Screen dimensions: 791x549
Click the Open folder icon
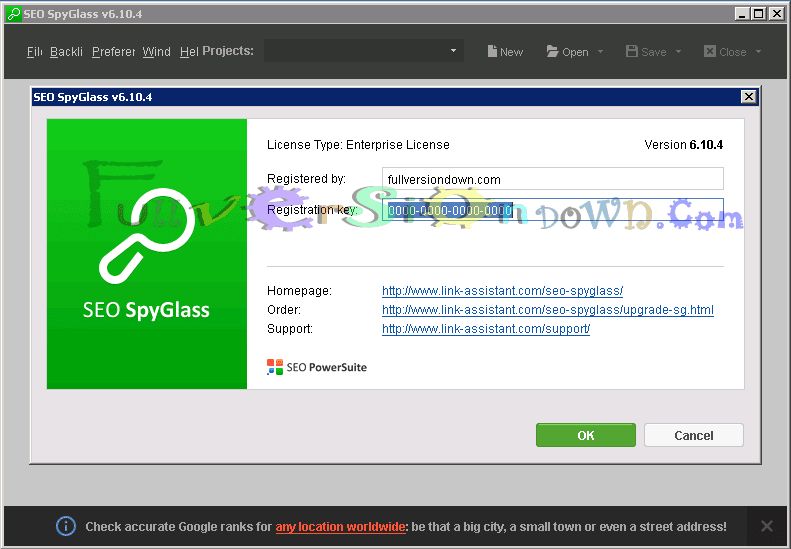[x=552, y=51]
